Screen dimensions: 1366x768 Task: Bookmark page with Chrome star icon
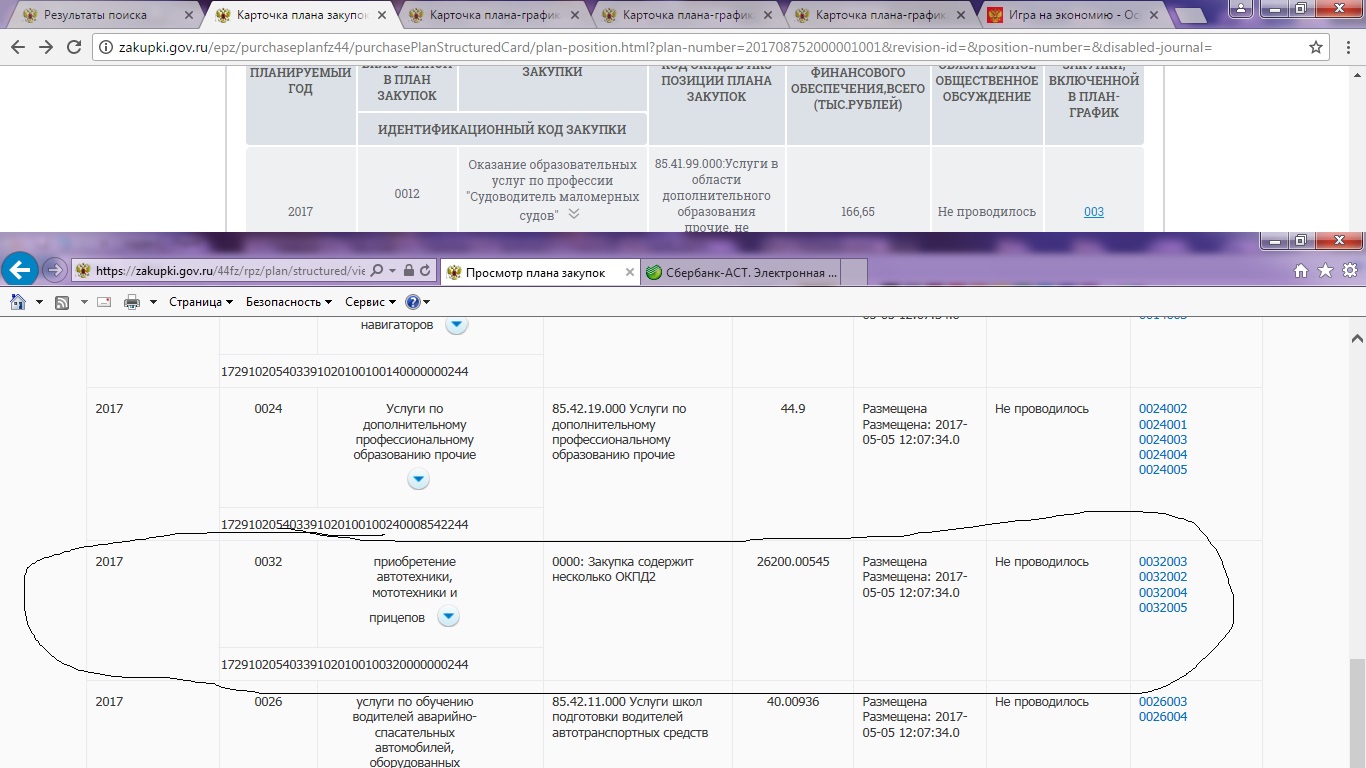pos(1316,47)
